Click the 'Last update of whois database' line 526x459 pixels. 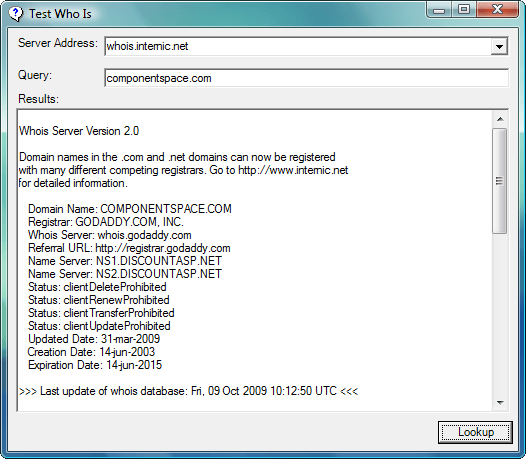pyautogui.click(x=189, y=391)
